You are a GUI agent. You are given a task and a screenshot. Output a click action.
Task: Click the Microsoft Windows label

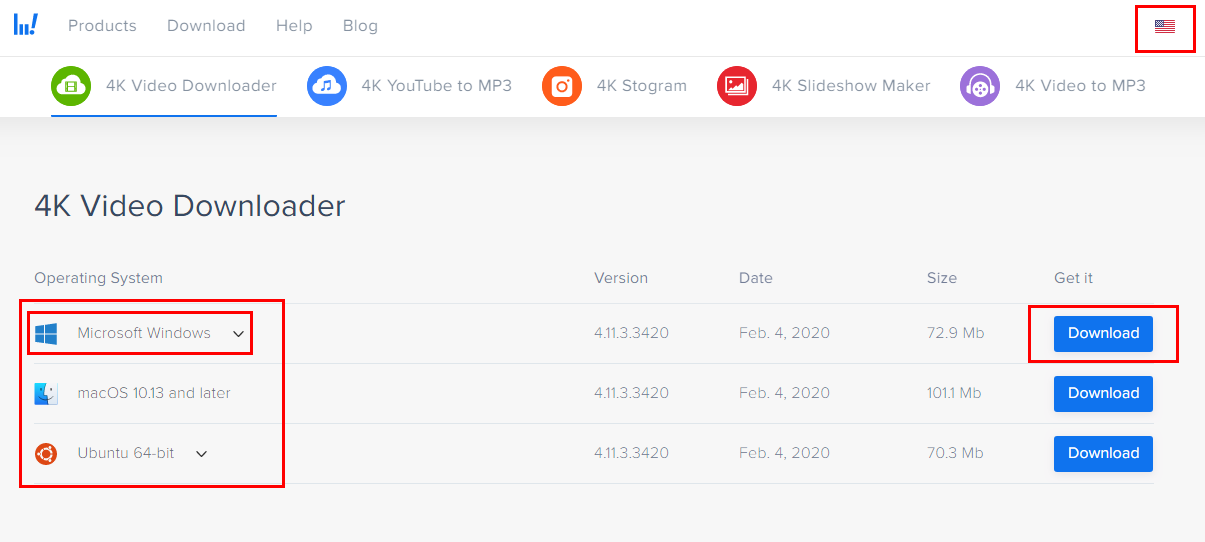pyautogui.click(x=144, y=334)
